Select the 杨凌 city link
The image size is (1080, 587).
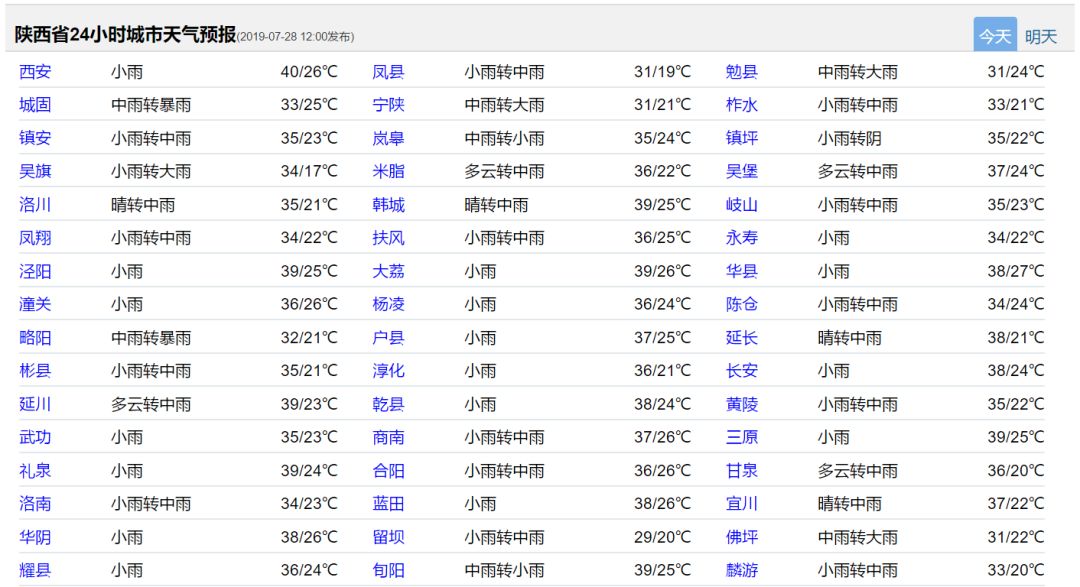point(388,304)
